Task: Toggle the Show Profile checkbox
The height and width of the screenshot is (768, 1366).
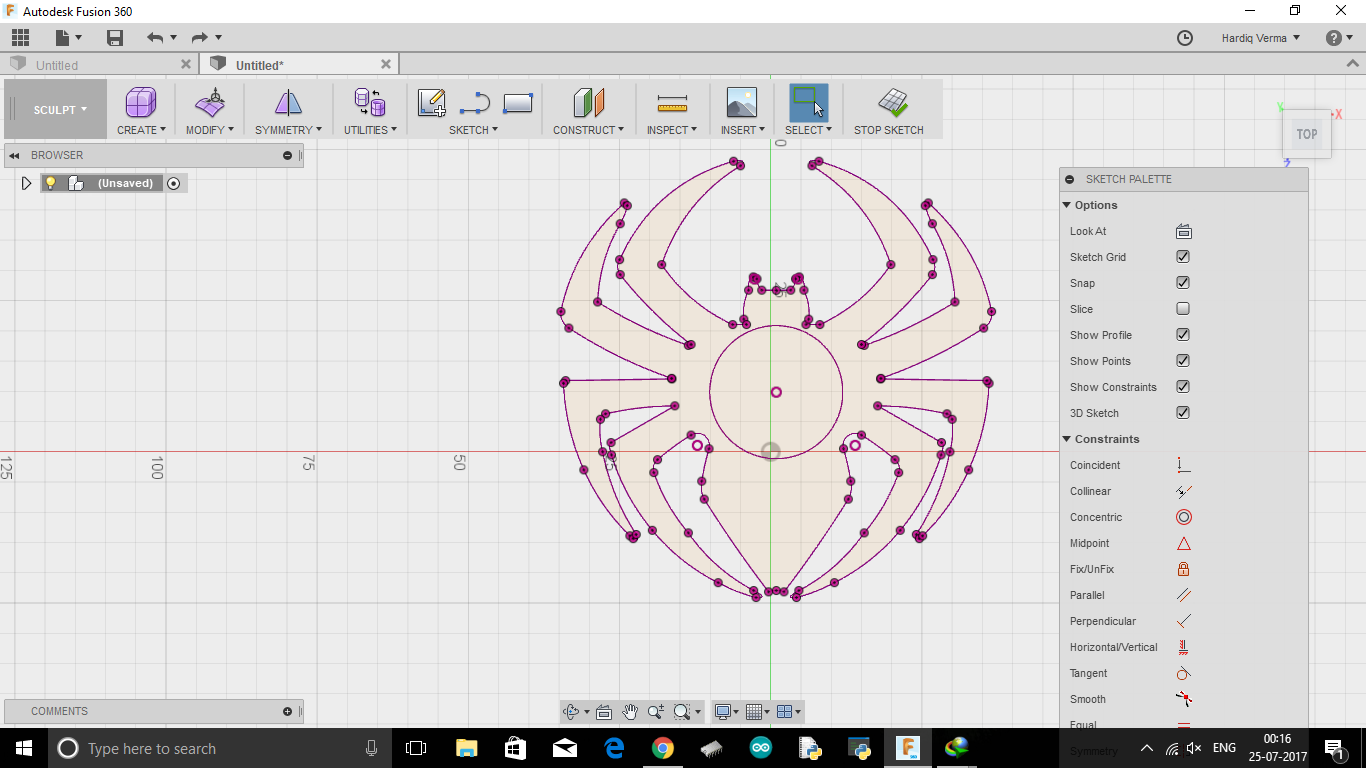Action: click(x=1183, y=335)
